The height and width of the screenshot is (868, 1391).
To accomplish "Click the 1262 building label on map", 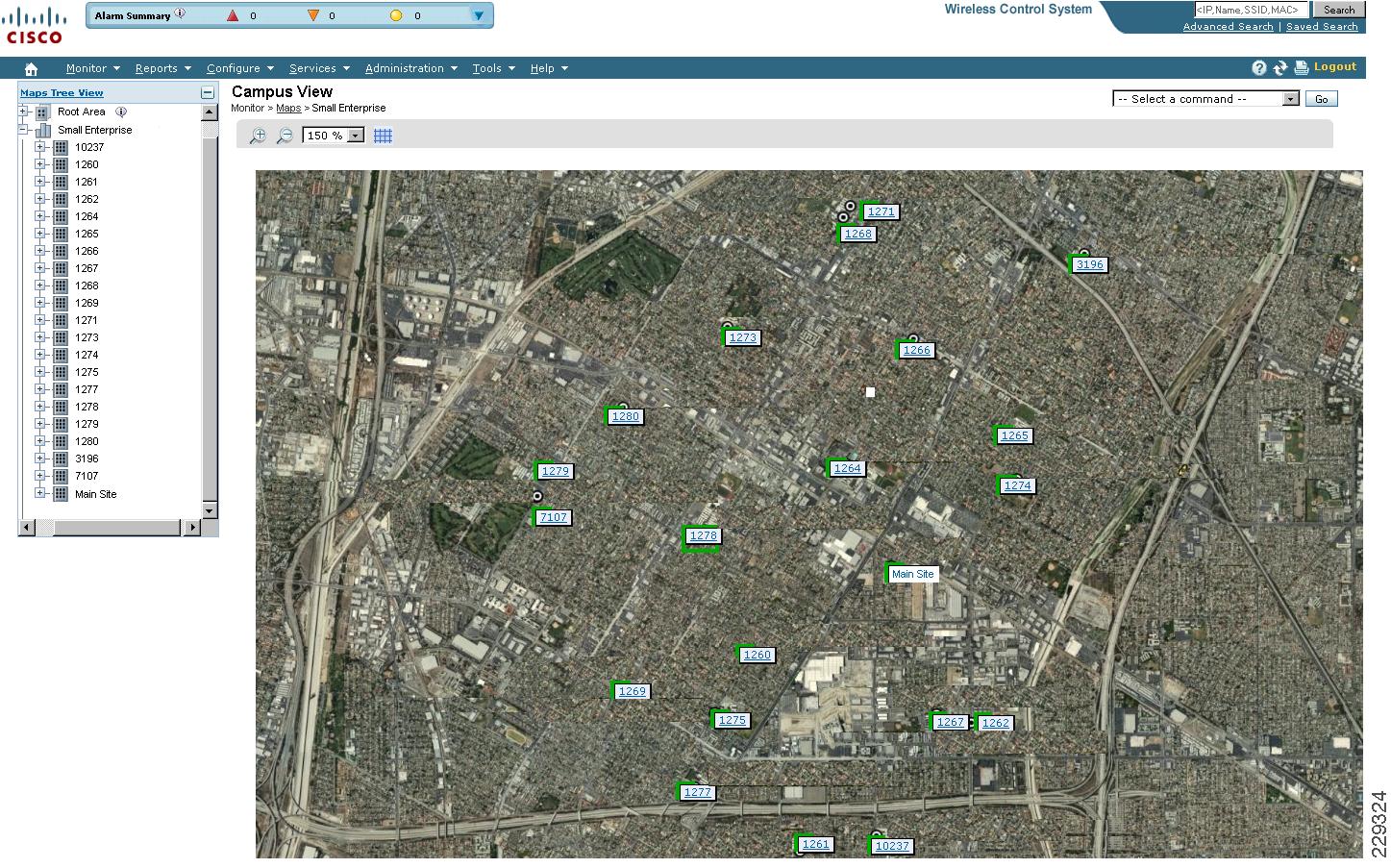I will pos(995,723).
